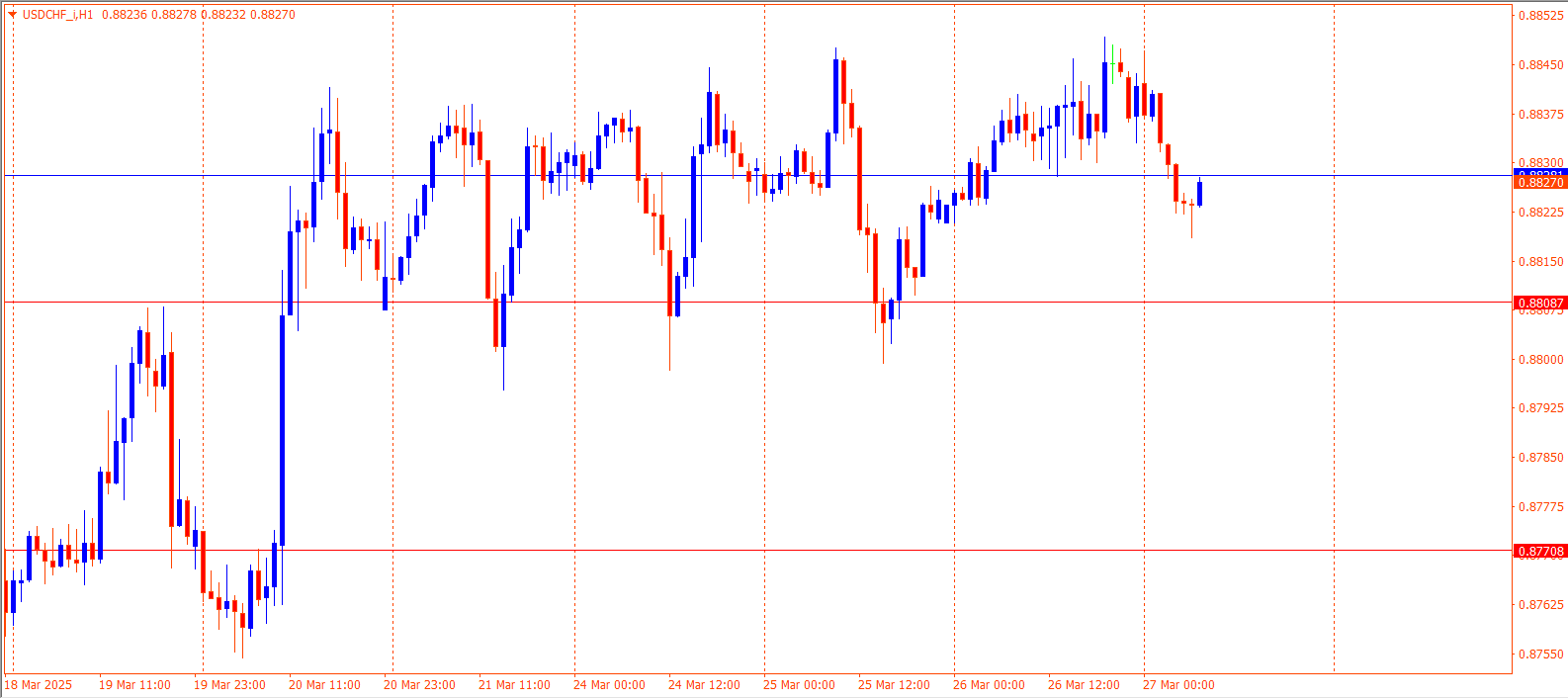The image size is (1568, 699).
Task: Click price scale value 0.88000
Action: (x=1541, y=360)
